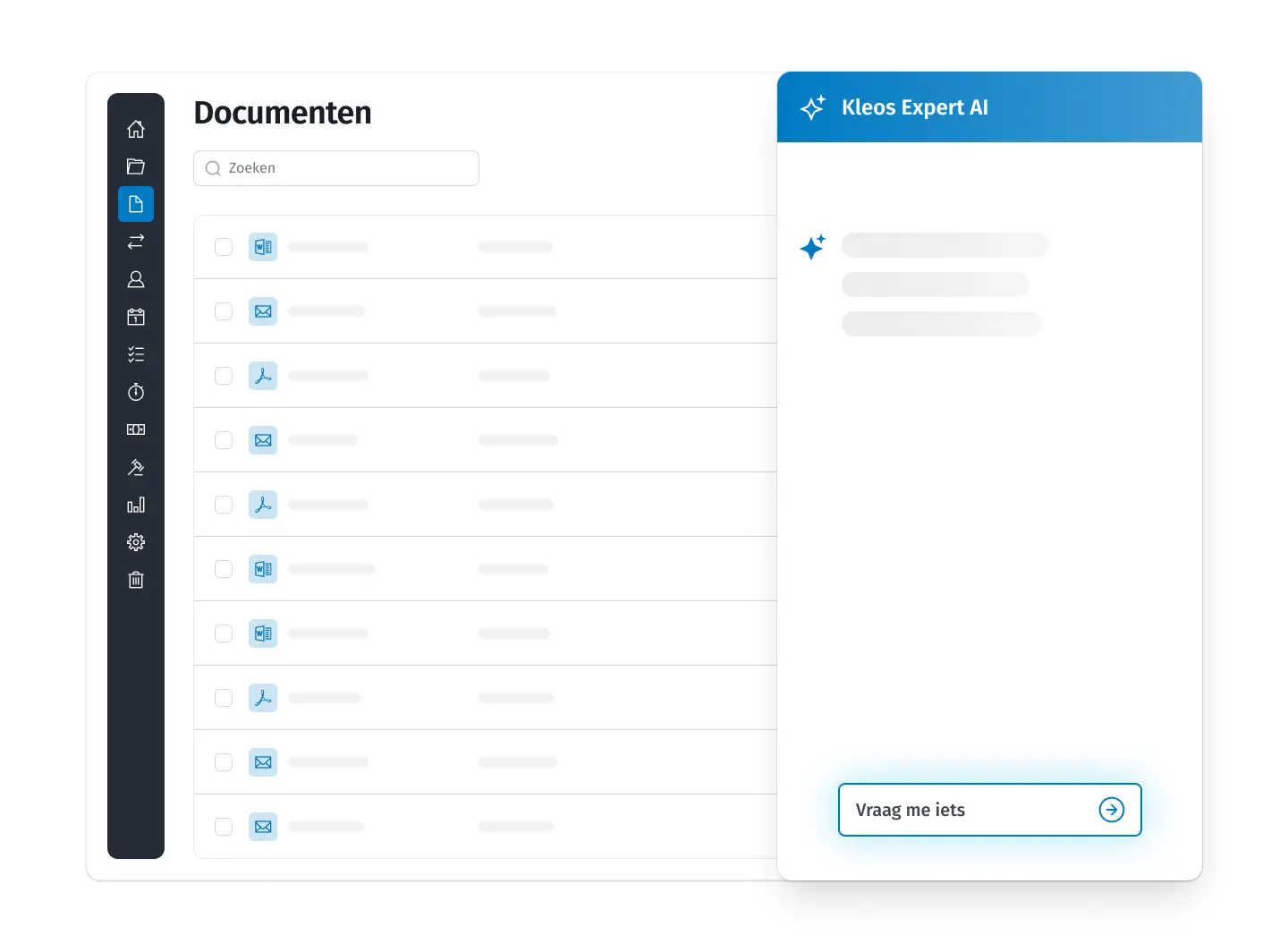Open the task checklist icon
1288x952 pixels.
coord(136,354)
